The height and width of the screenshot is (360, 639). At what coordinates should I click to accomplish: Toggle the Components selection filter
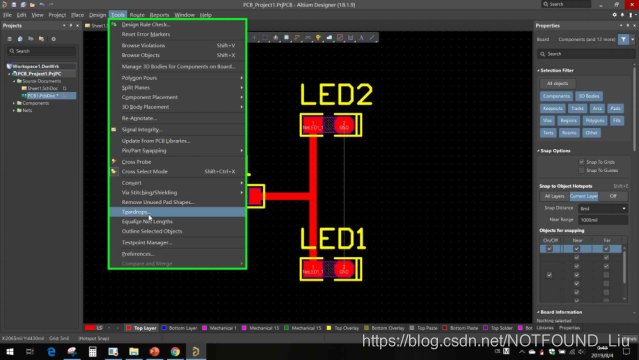(x=556, y=96)
